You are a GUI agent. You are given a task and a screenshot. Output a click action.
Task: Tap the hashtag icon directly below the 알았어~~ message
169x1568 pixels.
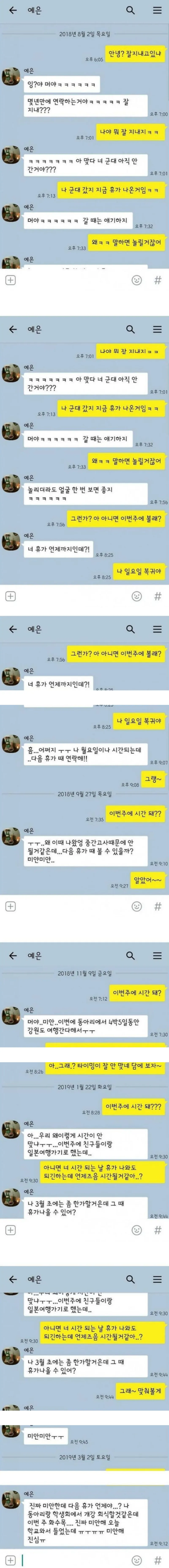point(157,906)
